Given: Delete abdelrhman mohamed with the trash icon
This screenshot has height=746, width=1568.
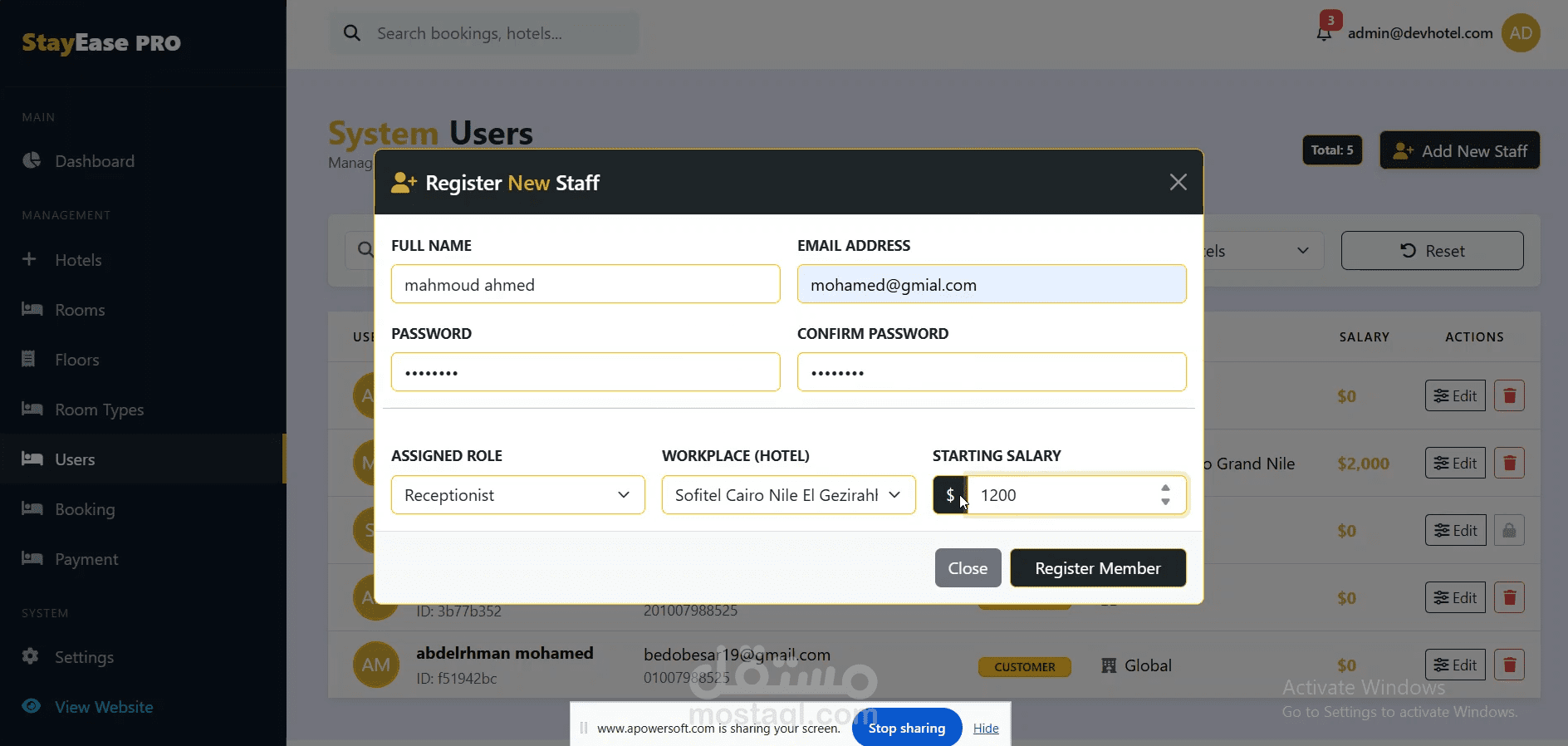Looking at the screenshot, I should tap(1509, 665).
